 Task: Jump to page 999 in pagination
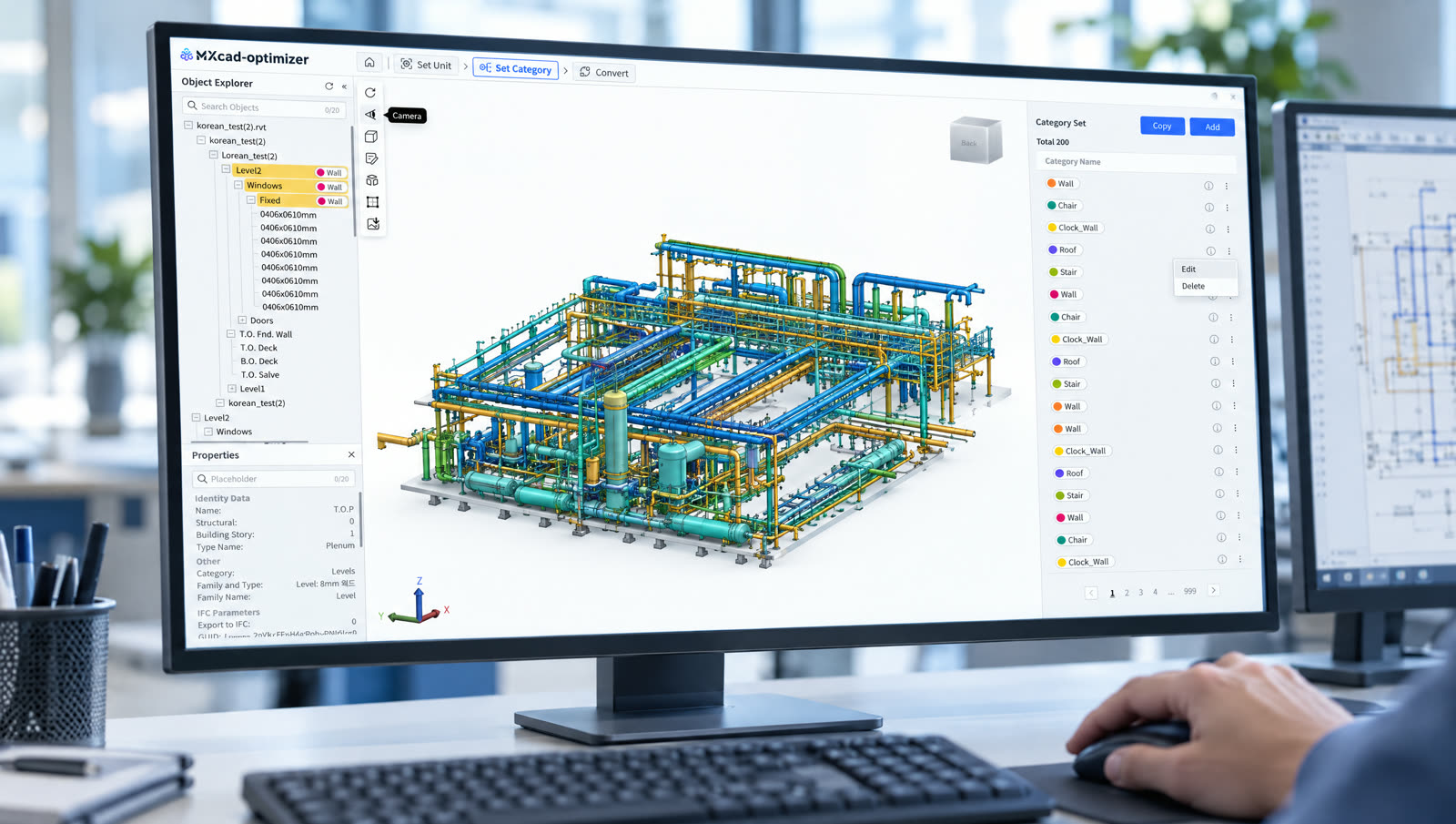click(1189, 591)
